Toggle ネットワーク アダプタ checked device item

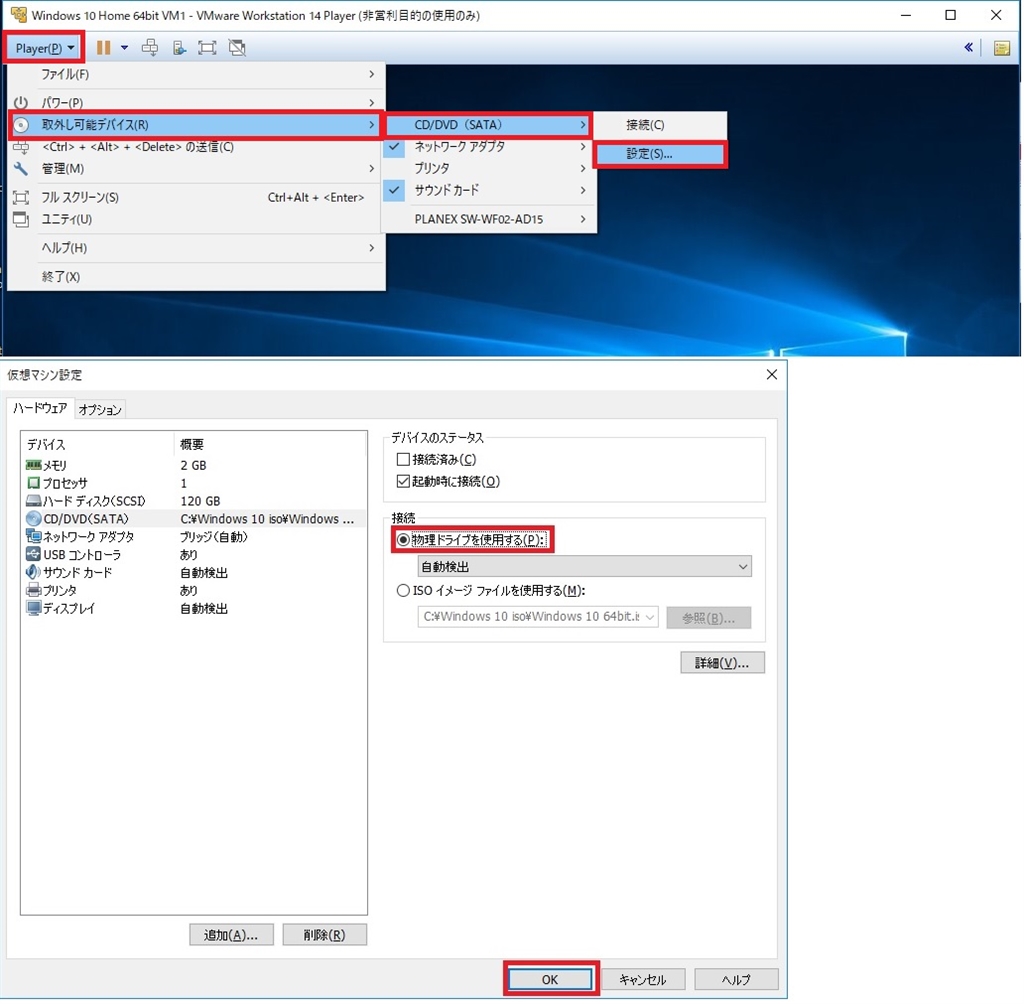pyautogui.click(x=488, y=147)
